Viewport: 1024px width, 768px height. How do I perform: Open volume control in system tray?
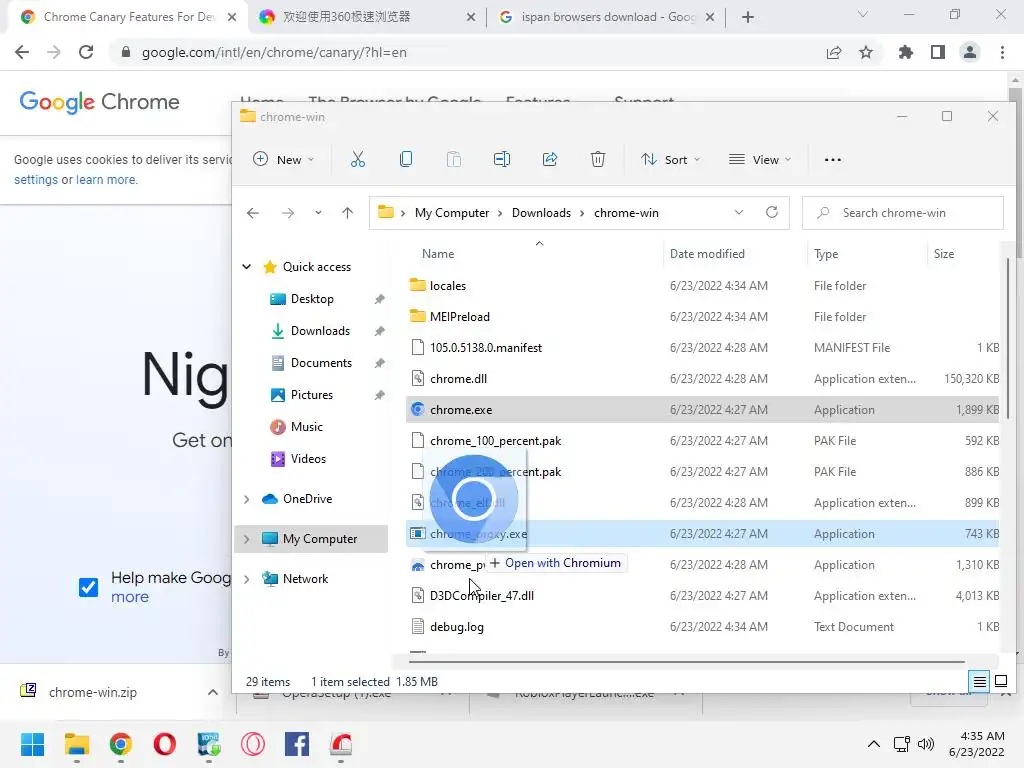pos(925,744)
